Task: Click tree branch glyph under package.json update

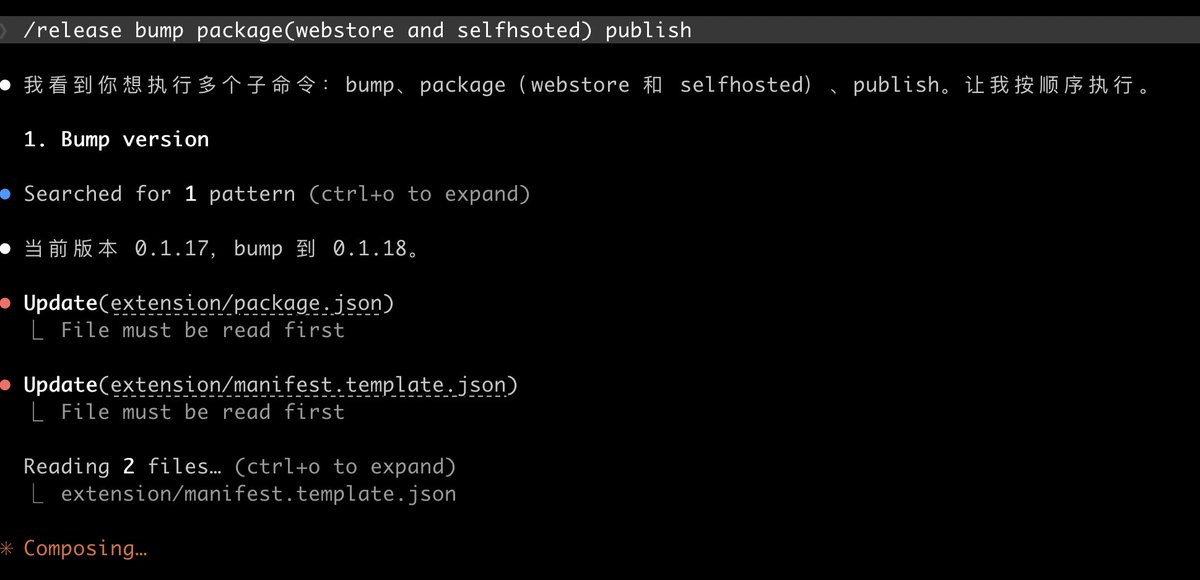Action: [37, 331]
